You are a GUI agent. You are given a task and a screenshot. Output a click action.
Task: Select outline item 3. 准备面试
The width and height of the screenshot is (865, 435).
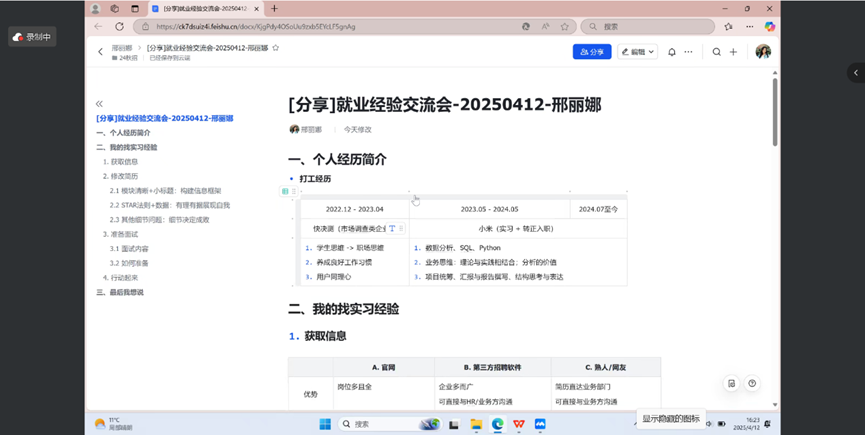(120, 234)
